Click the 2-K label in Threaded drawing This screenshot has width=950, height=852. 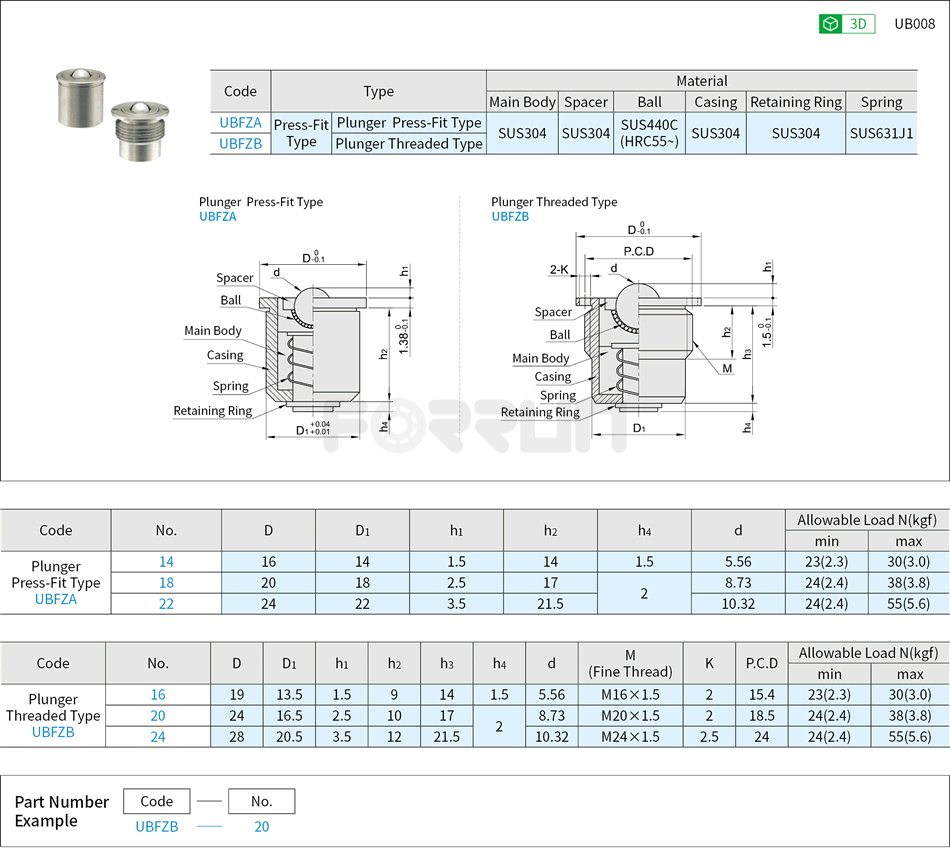pyautogui.click(x=559, y=270)
